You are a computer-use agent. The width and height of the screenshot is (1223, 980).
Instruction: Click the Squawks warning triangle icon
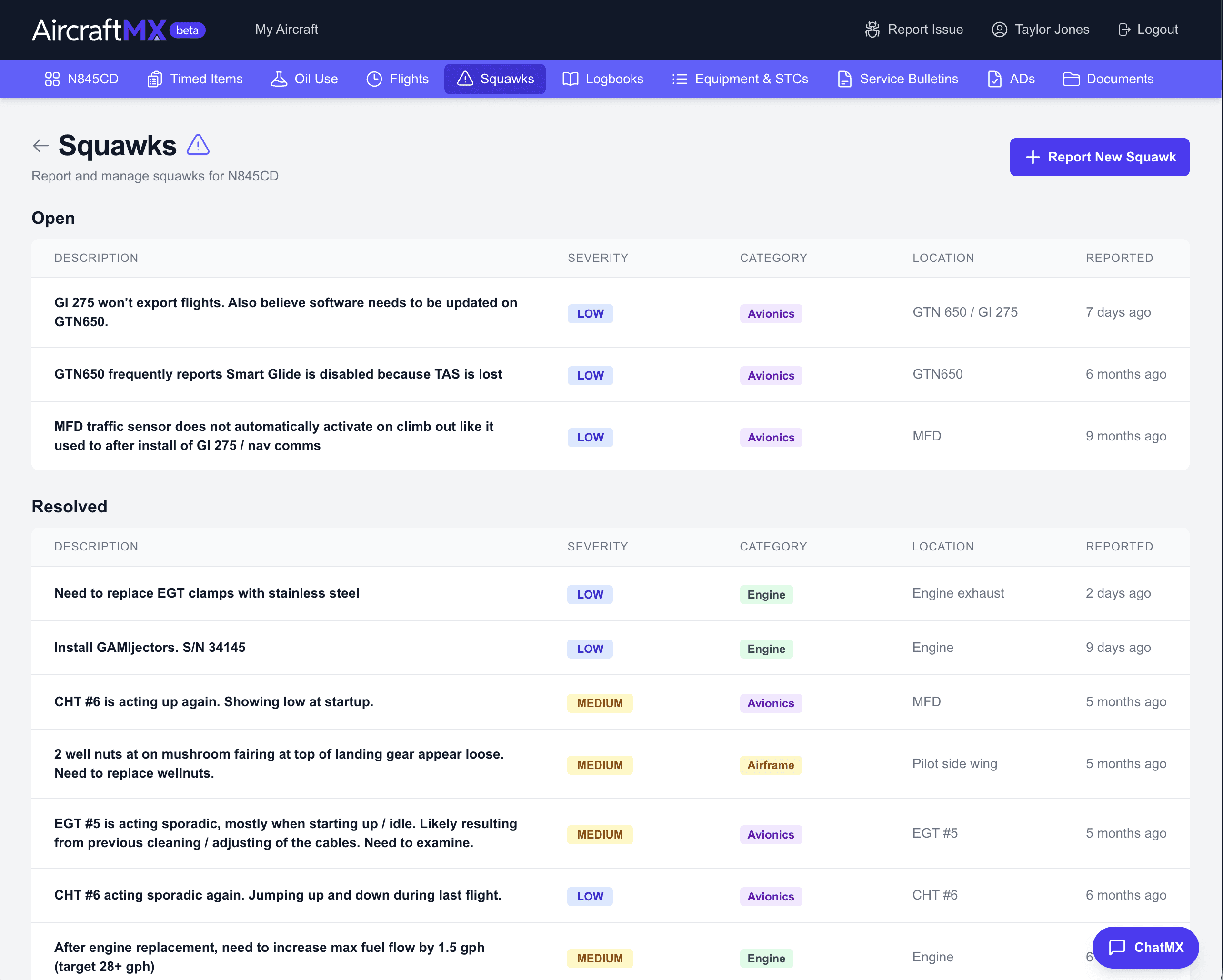[465, 79]
